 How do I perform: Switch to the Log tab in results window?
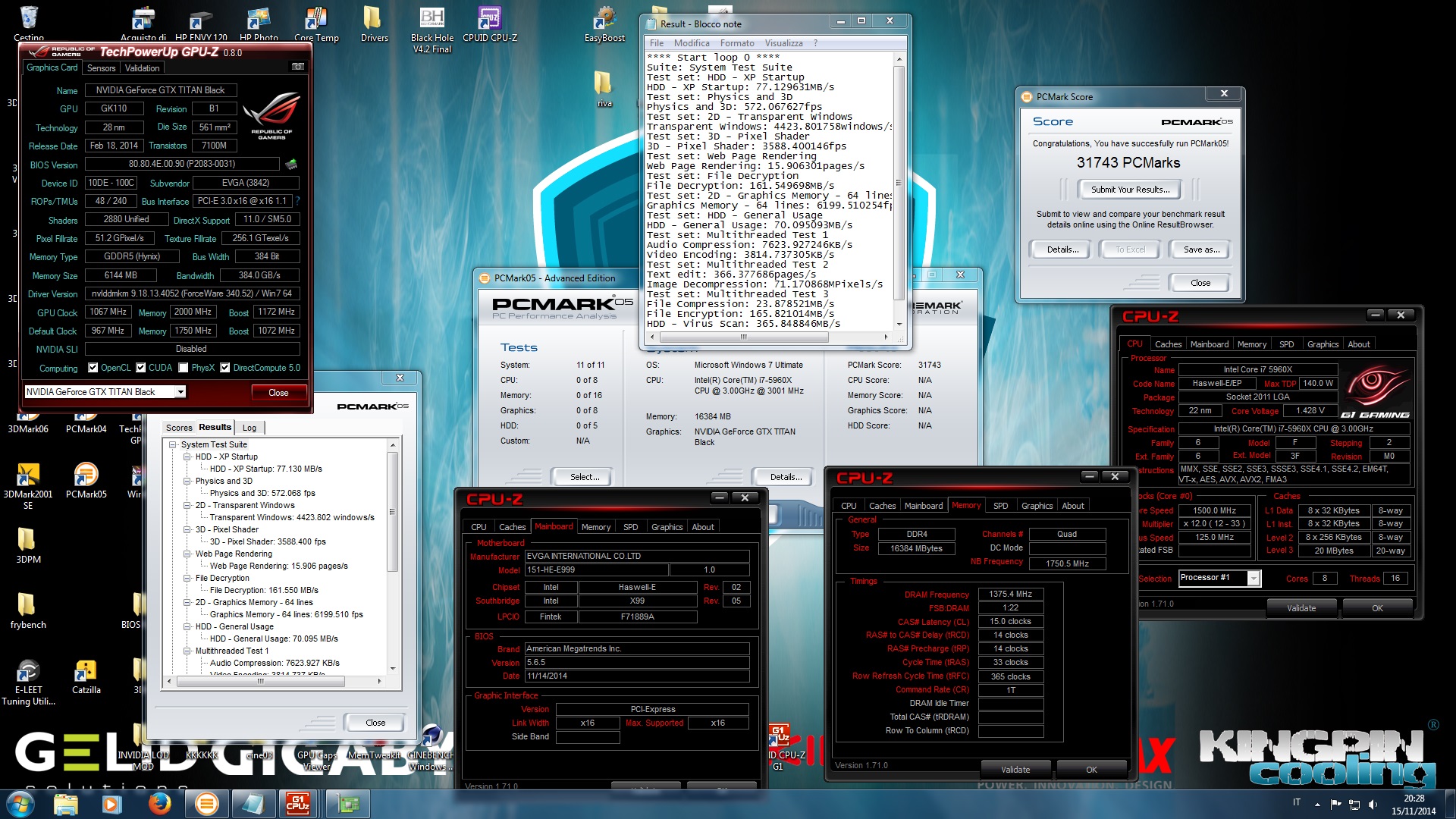249,428
